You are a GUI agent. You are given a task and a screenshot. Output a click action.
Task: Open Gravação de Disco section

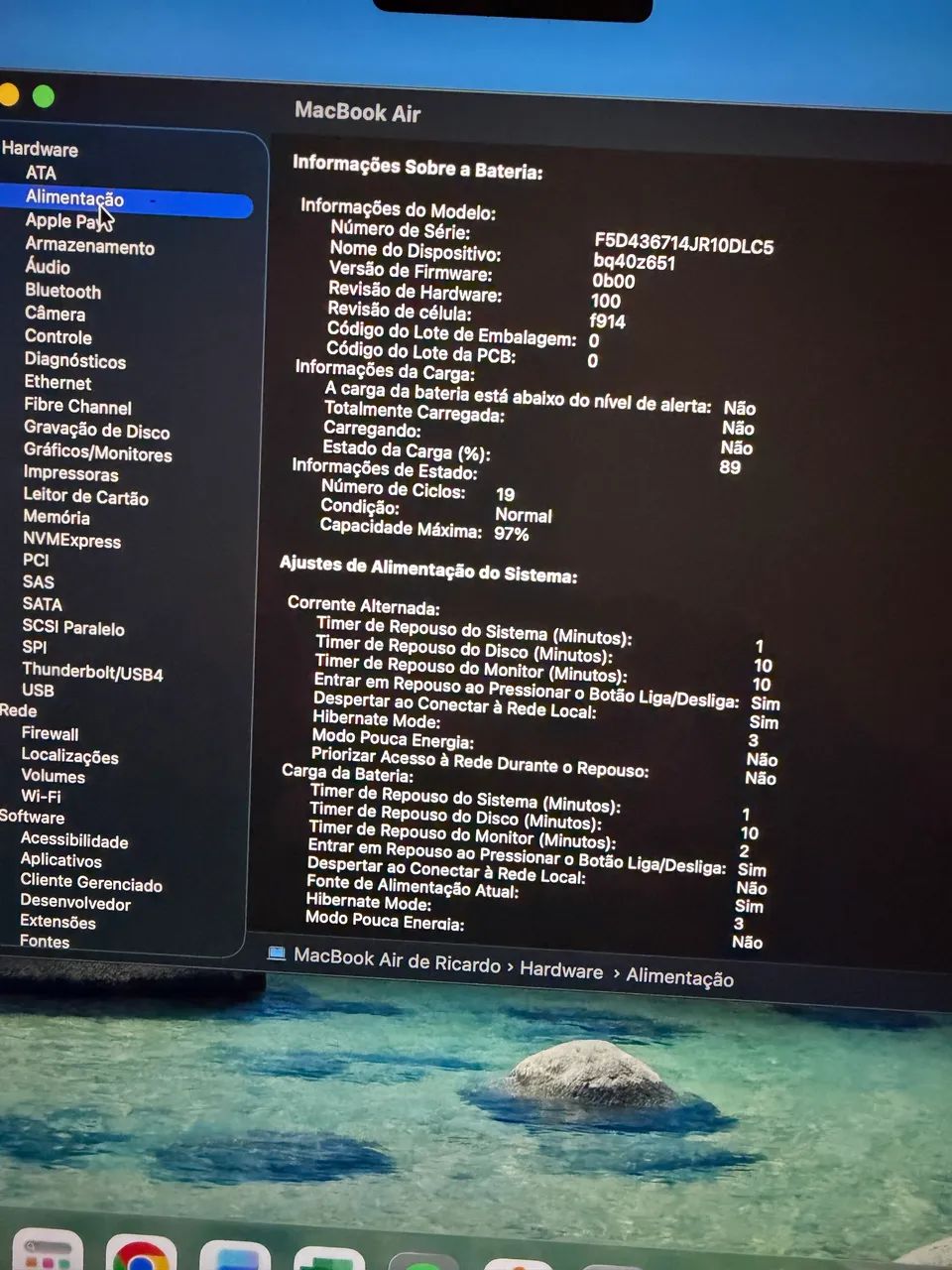click(96, 431)
